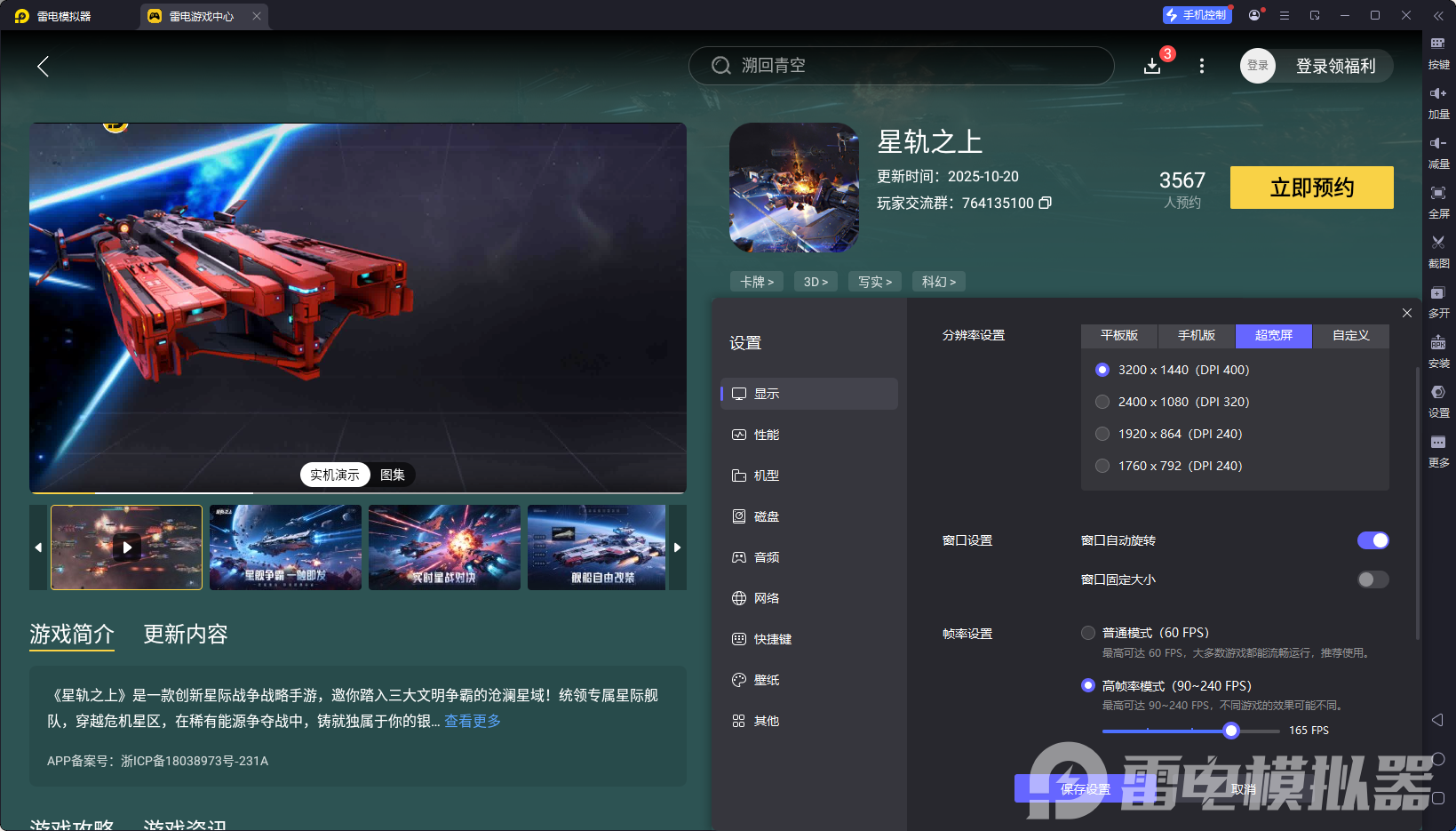Show previous thumbnails with left arrow
The image size is (1456, 831).
click(x=38, y=547)
